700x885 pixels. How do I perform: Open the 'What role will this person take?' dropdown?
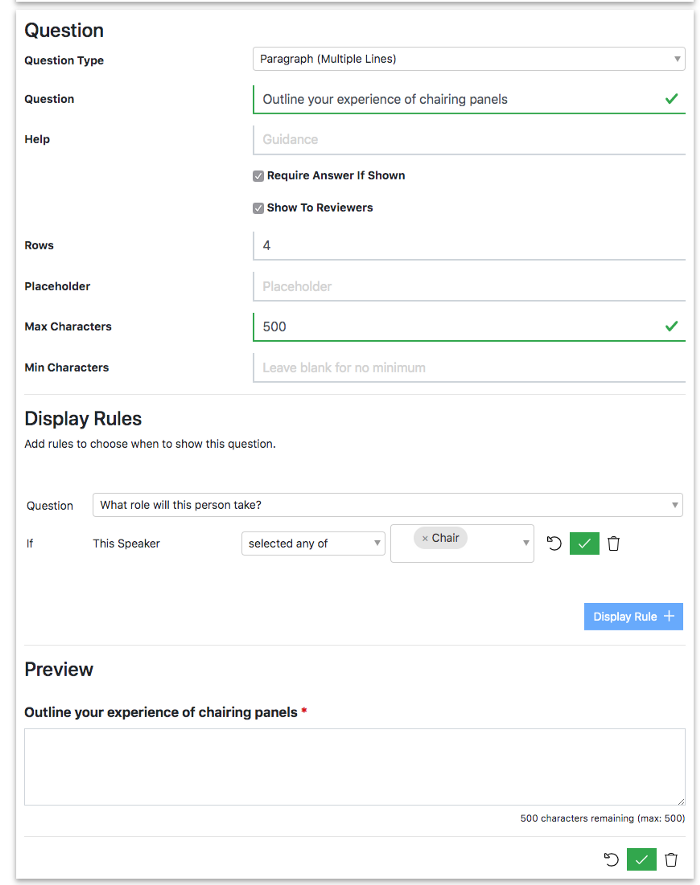tap(387, 505)
